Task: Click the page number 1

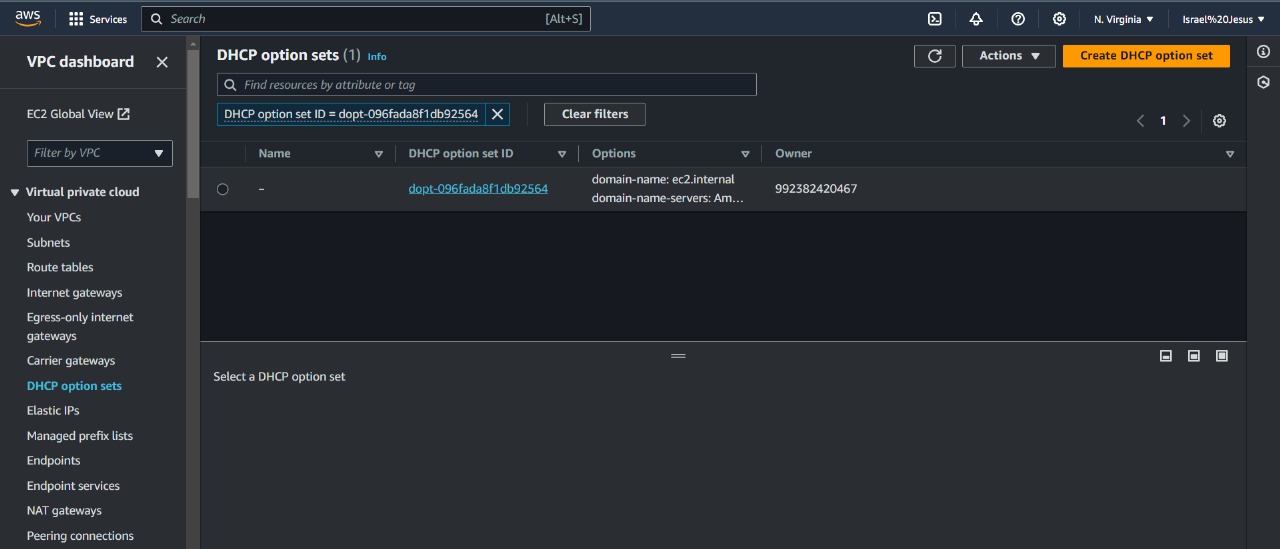Action: click(1163, 121)
